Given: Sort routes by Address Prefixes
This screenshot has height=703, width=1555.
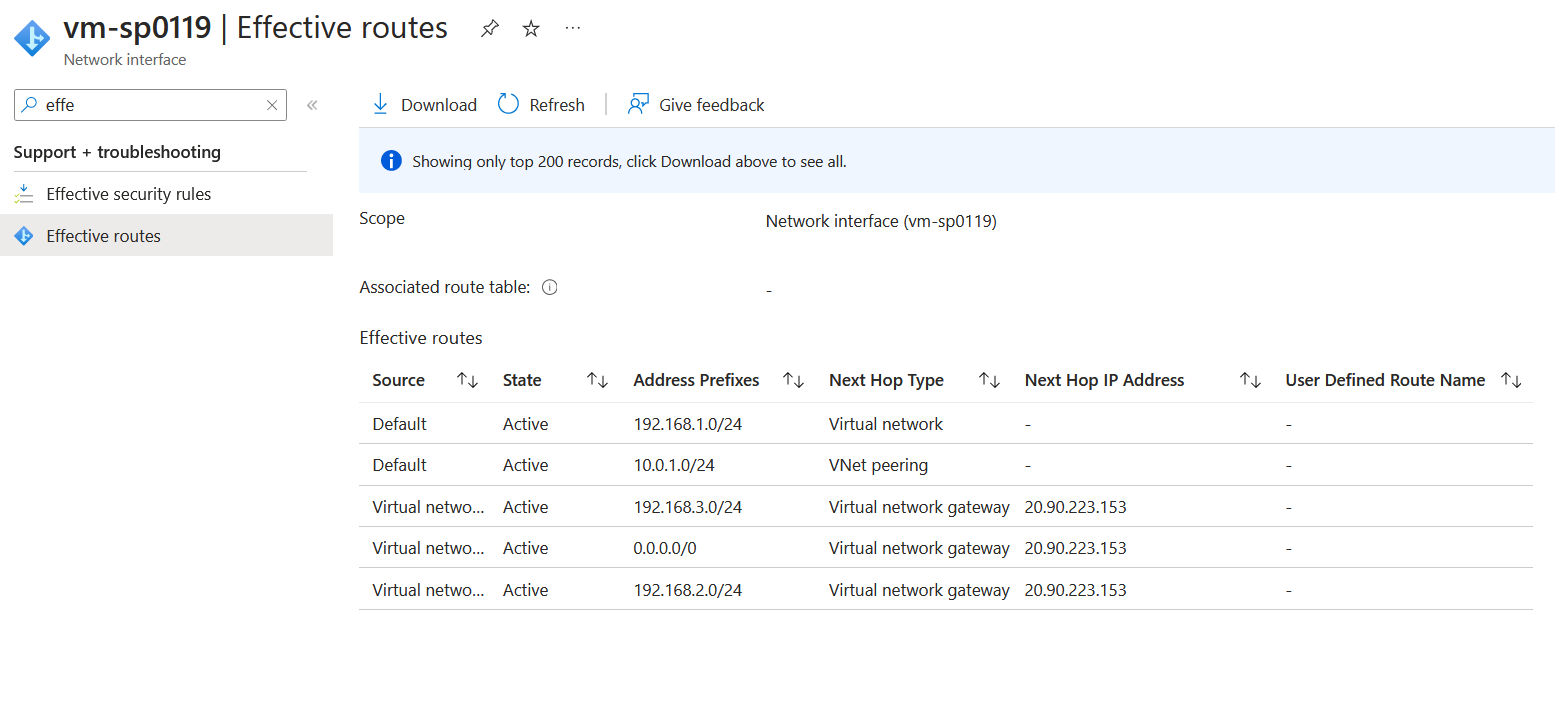Looking at the screenshot, I should point(793,380).
